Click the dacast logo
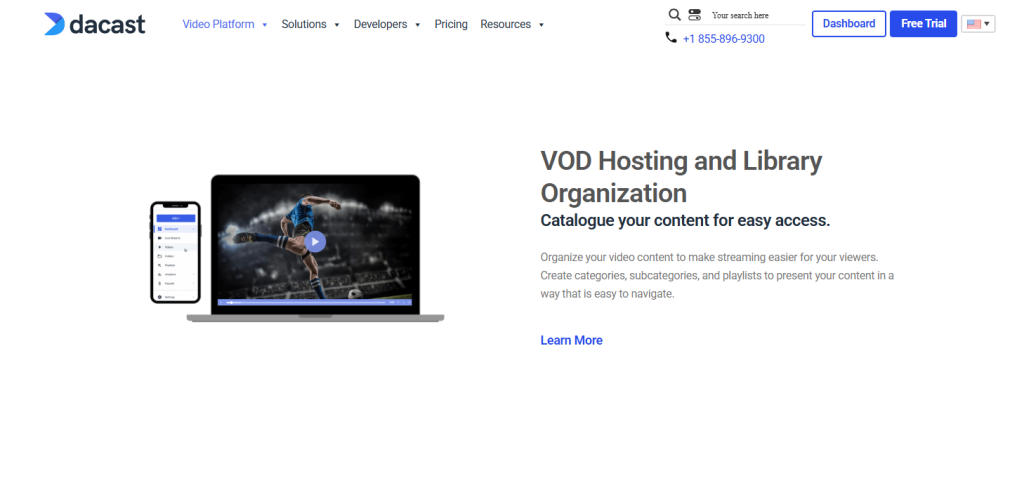This screenshot has width=1024, height=492. (95, 24)
